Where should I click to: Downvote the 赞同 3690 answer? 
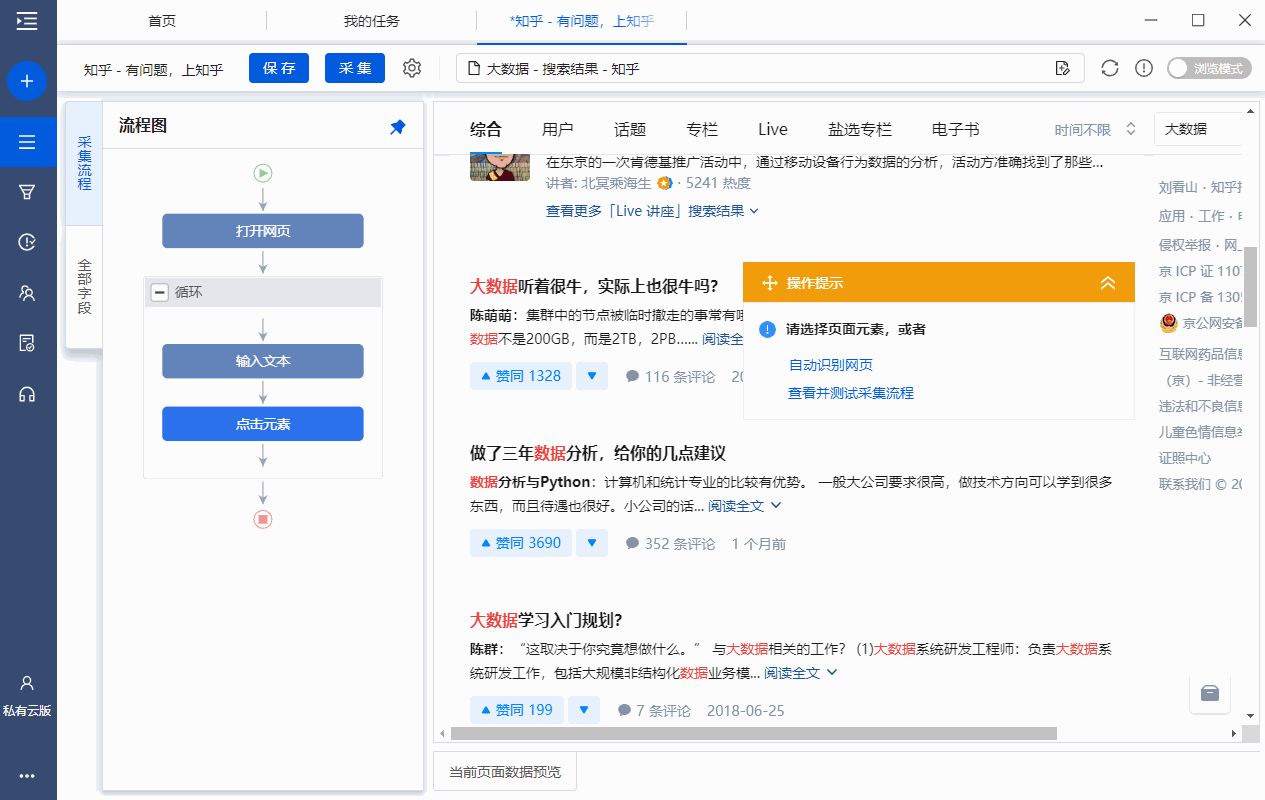click(592, 543)
